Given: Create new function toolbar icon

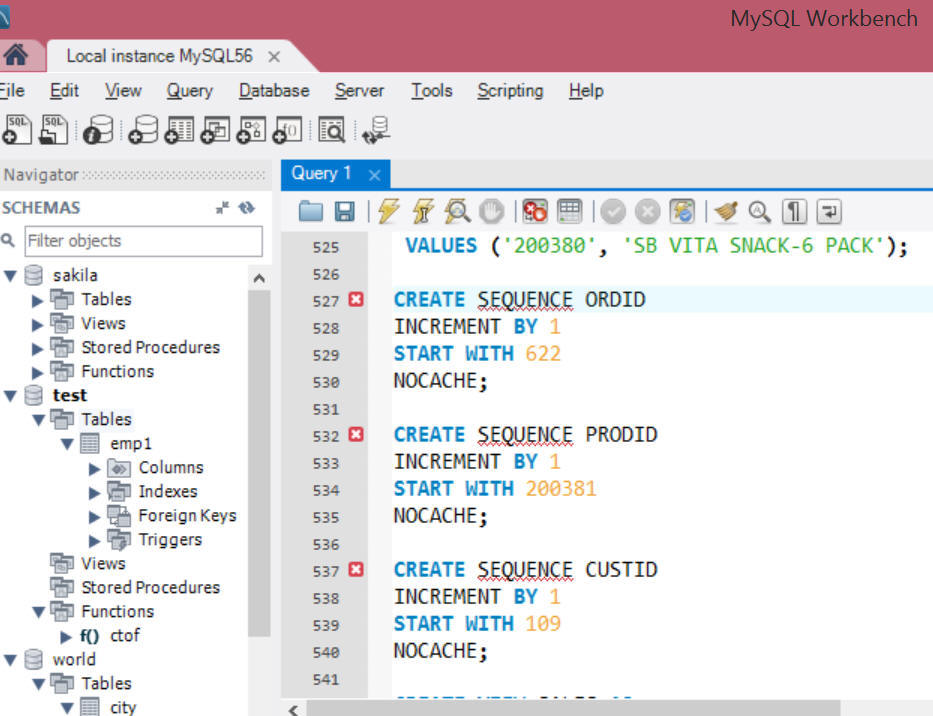Looking at the screenshot, I should [x=287, y=130].
